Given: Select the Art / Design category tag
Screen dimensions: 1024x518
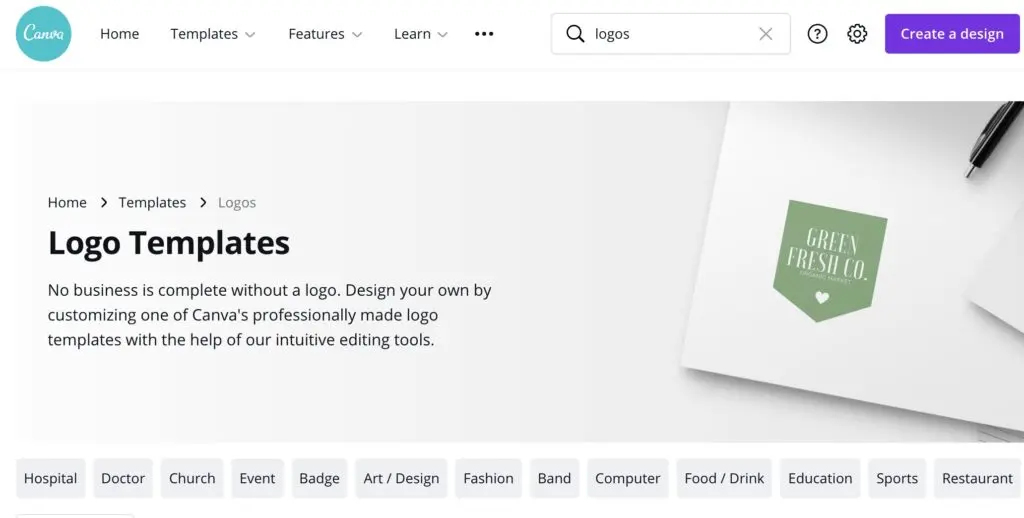Looking at the screenshot, I should 401,478.
